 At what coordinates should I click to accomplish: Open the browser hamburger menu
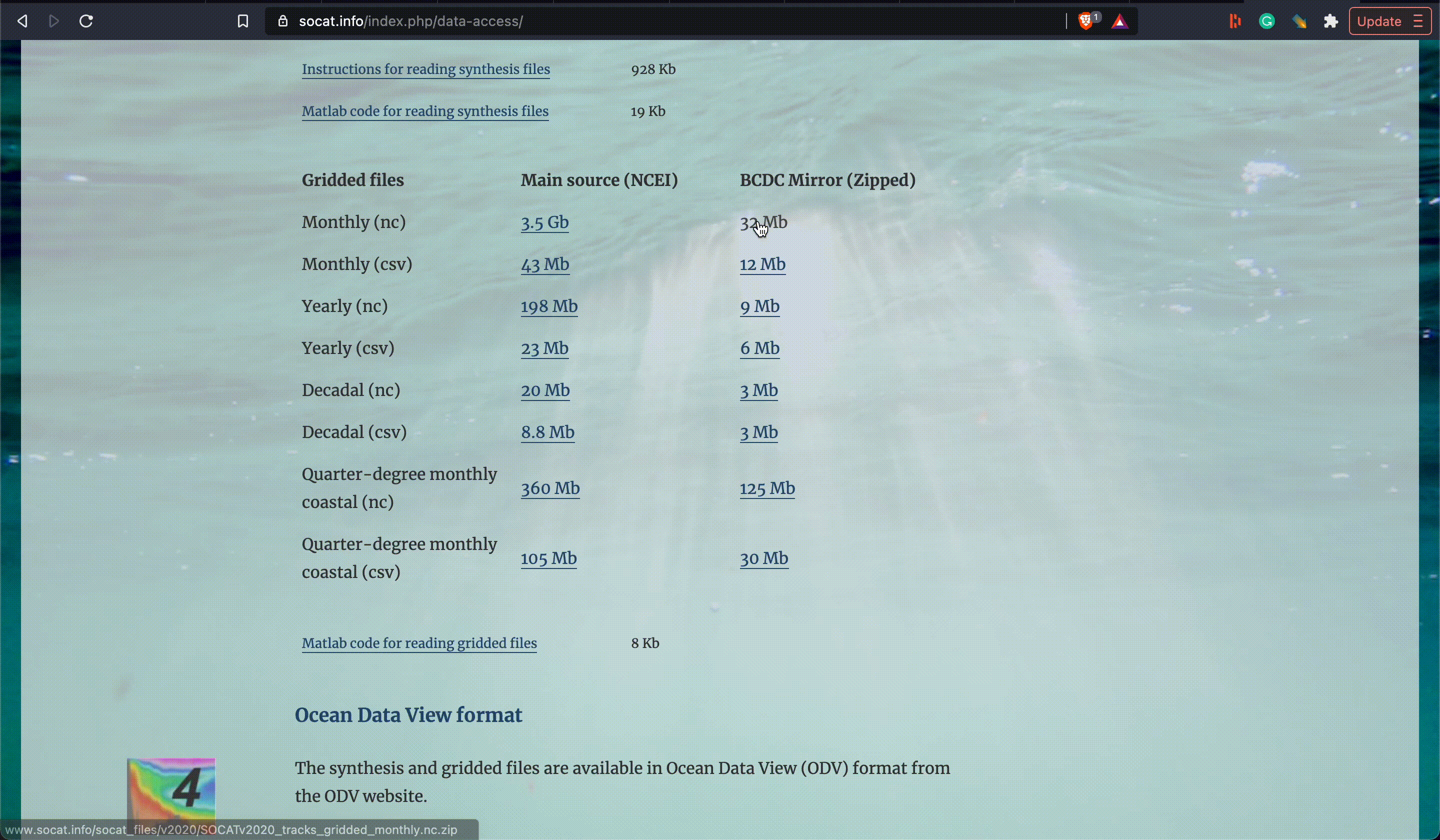click(1419, 21)
